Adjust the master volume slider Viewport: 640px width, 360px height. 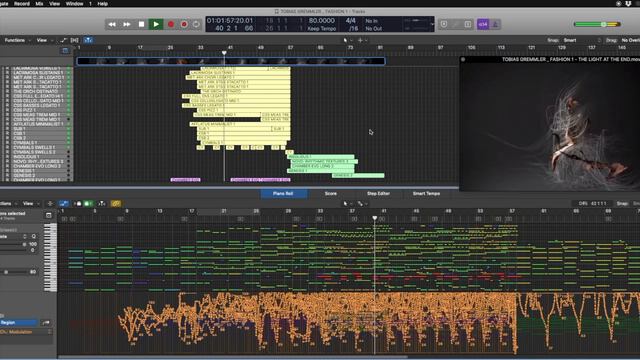[597, 24]
